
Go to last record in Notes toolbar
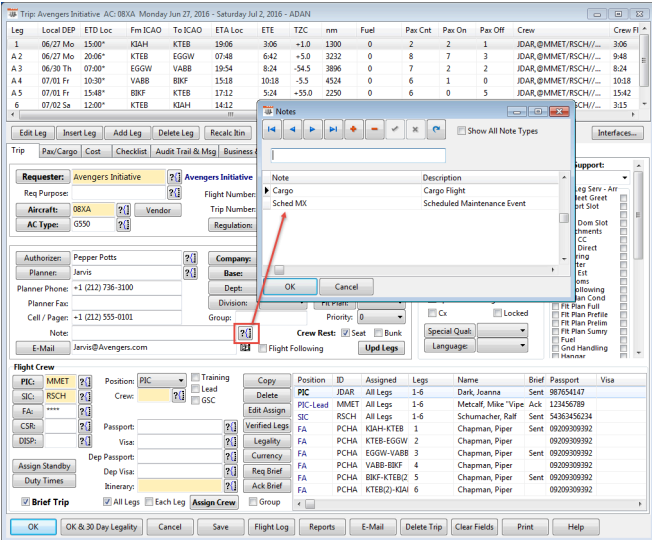click(x=333, y=130)
